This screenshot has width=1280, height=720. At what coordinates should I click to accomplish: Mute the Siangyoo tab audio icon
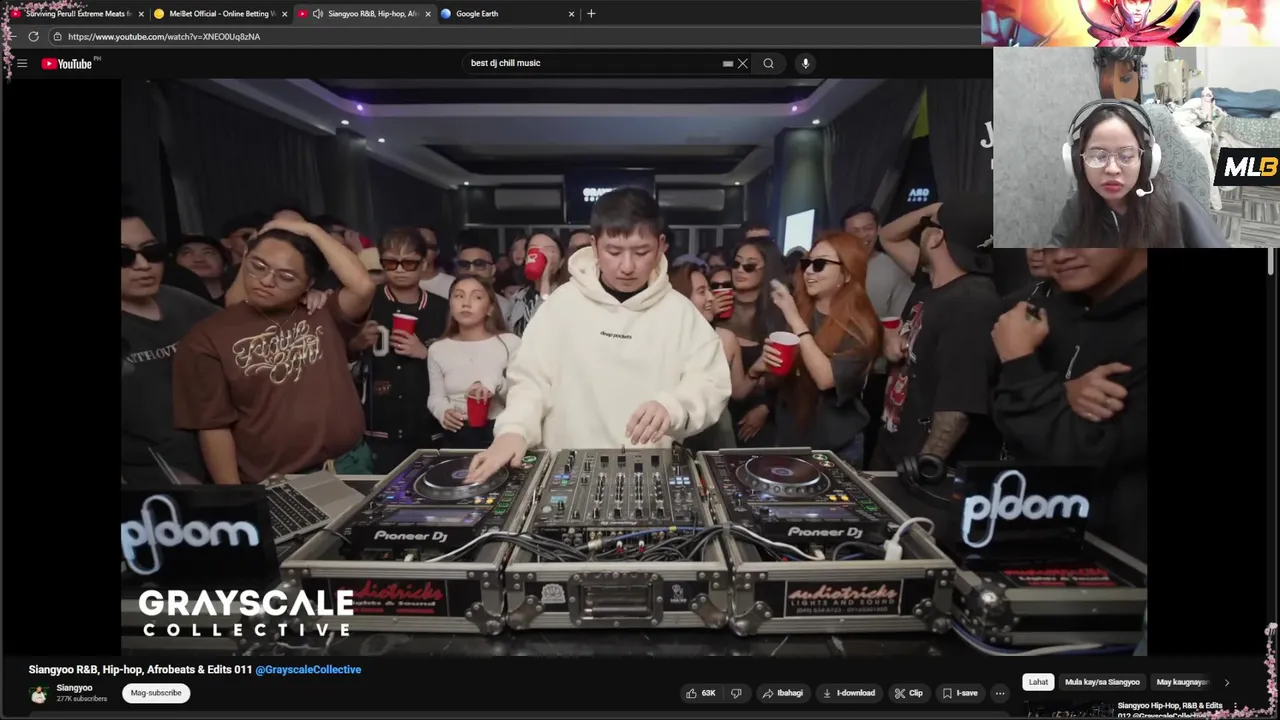317,14
